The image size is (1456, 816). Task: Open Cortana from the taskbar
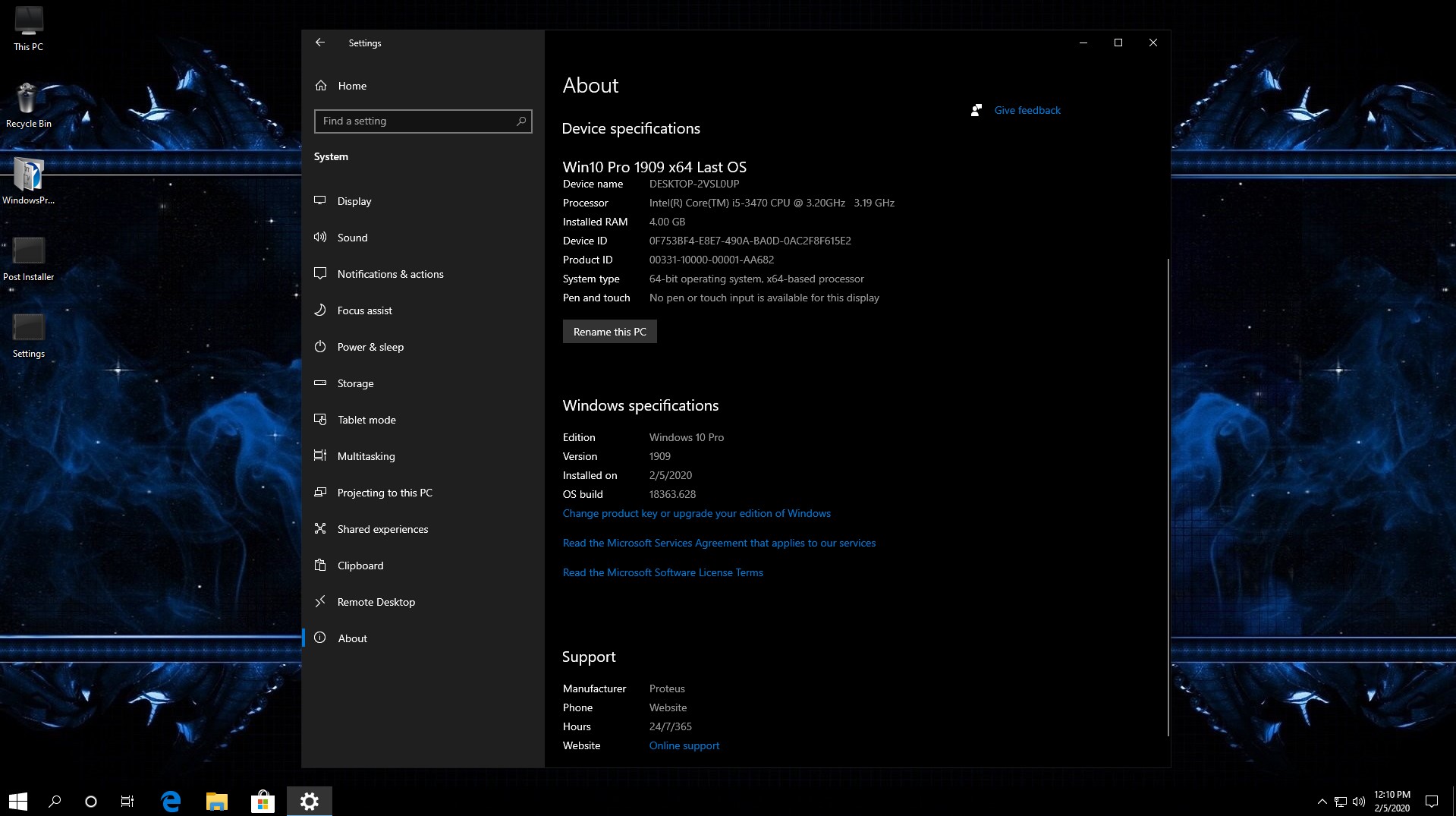point(91,801)
